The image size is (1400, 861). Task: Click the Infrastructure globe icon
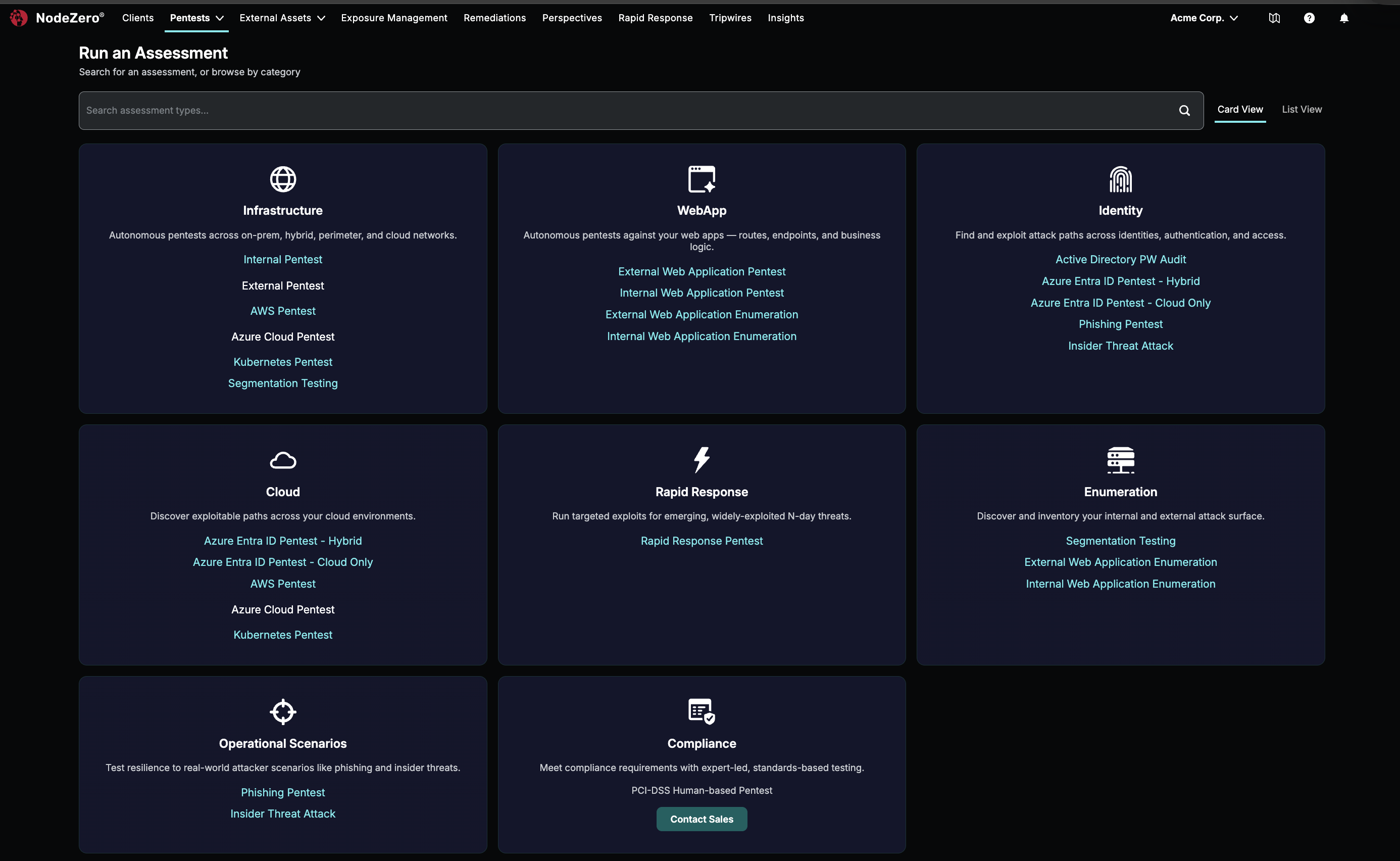coord(283,179)
